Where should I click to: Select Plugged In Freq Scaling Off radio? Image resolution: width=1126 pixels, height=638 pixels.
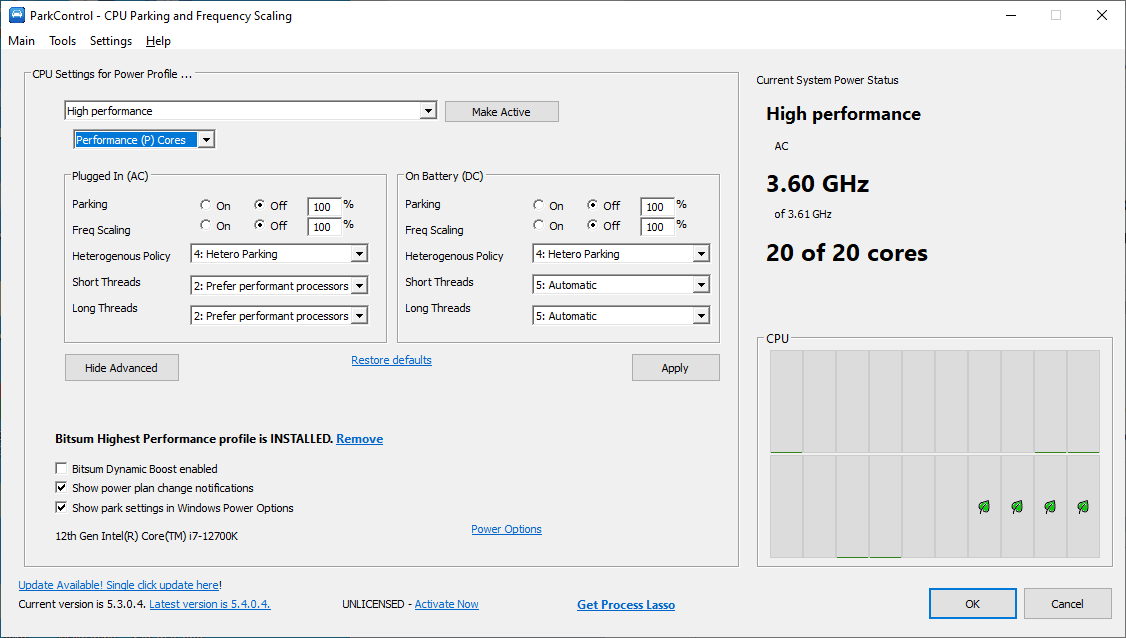(x=259, y=225)
